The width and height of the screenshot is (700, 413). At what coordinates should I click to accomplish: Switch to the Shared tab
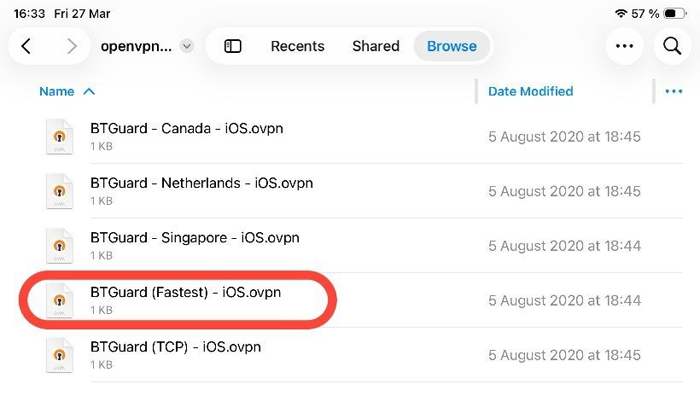point(376,46)
